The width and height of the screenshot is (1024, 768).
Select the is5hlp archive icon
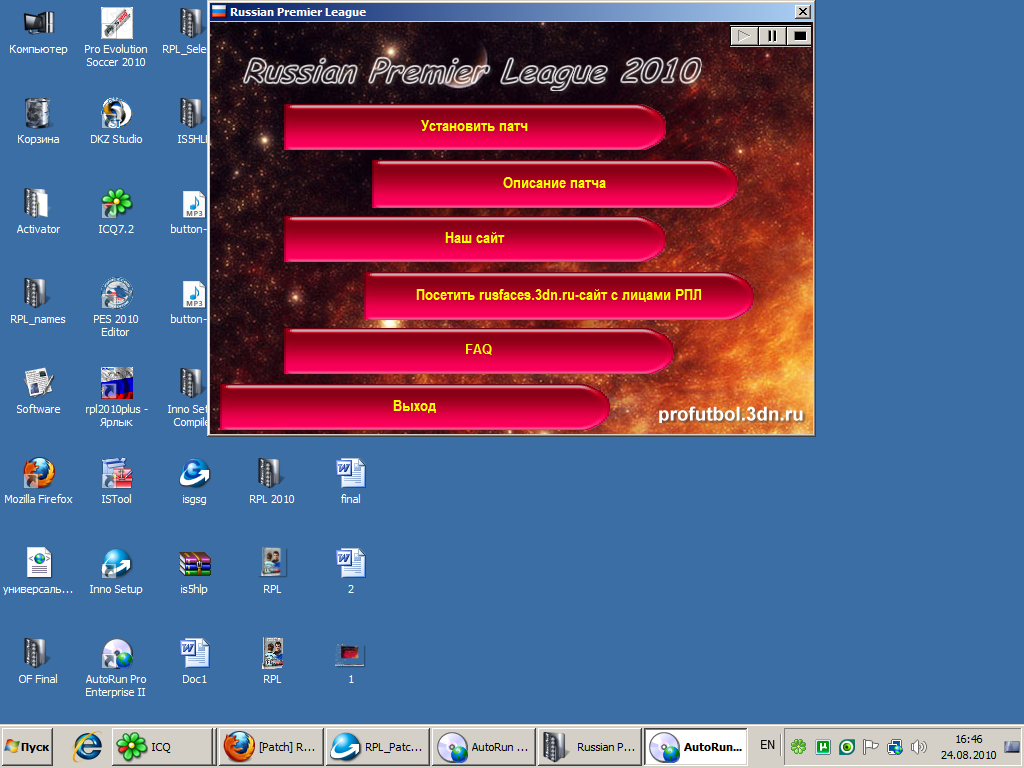click(194, 572)
